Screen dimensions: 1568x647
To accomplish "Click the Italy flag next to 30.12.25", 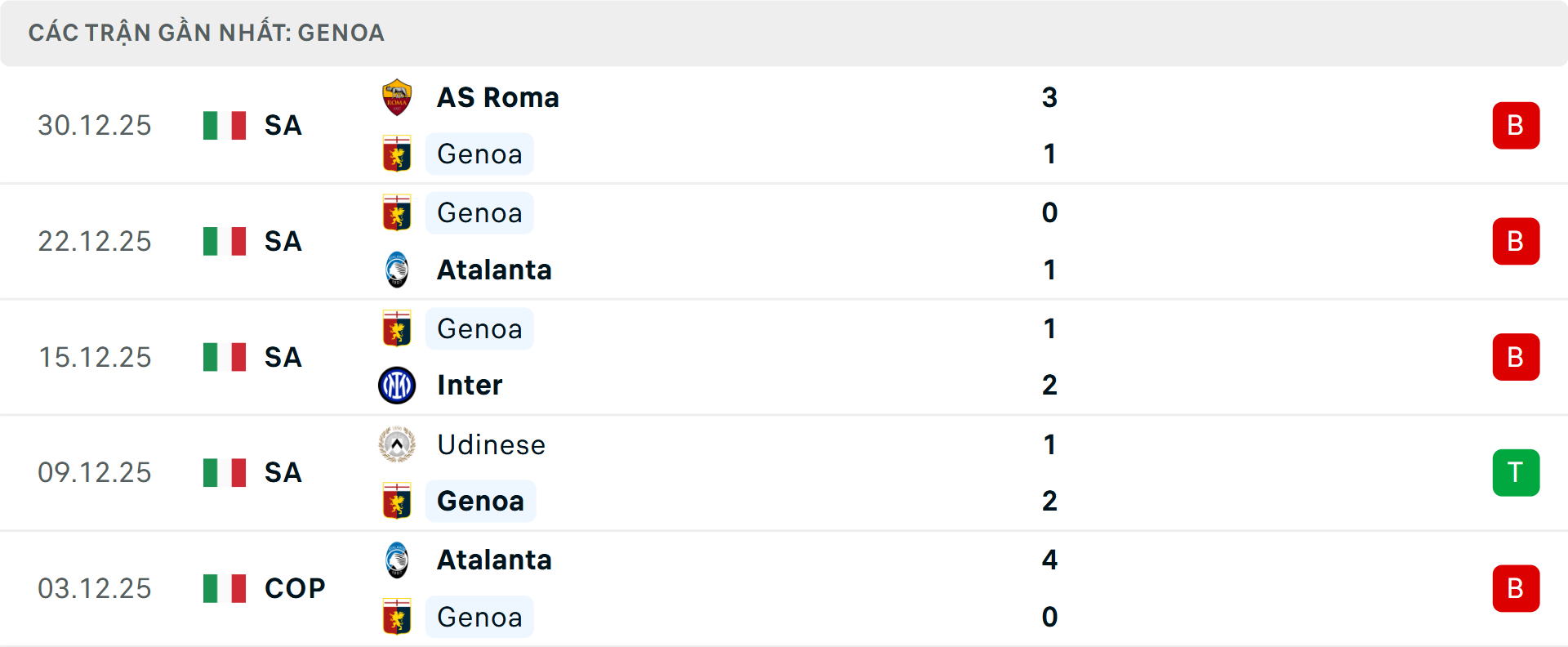I will (x=224, y=125).
